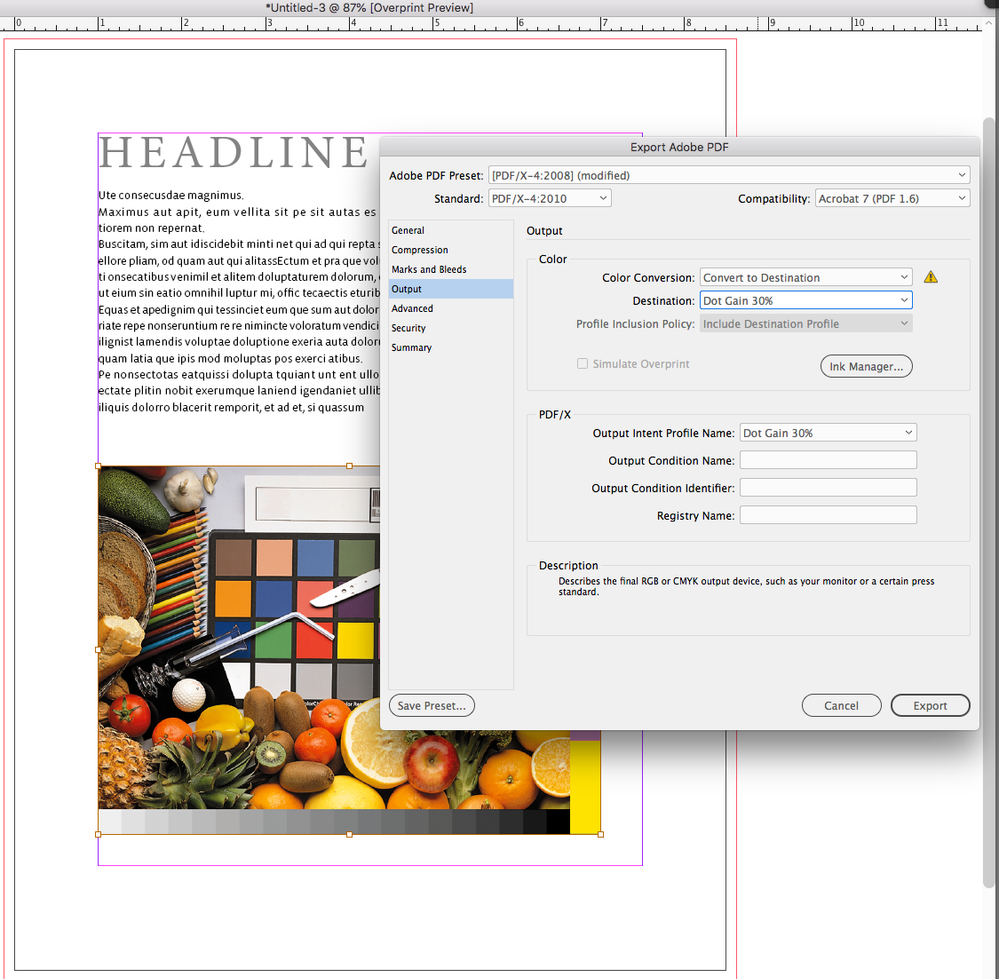Open the Profile Inclusion Policy dropdown
The height and width of the screenshot is (979, 999).
806,324
